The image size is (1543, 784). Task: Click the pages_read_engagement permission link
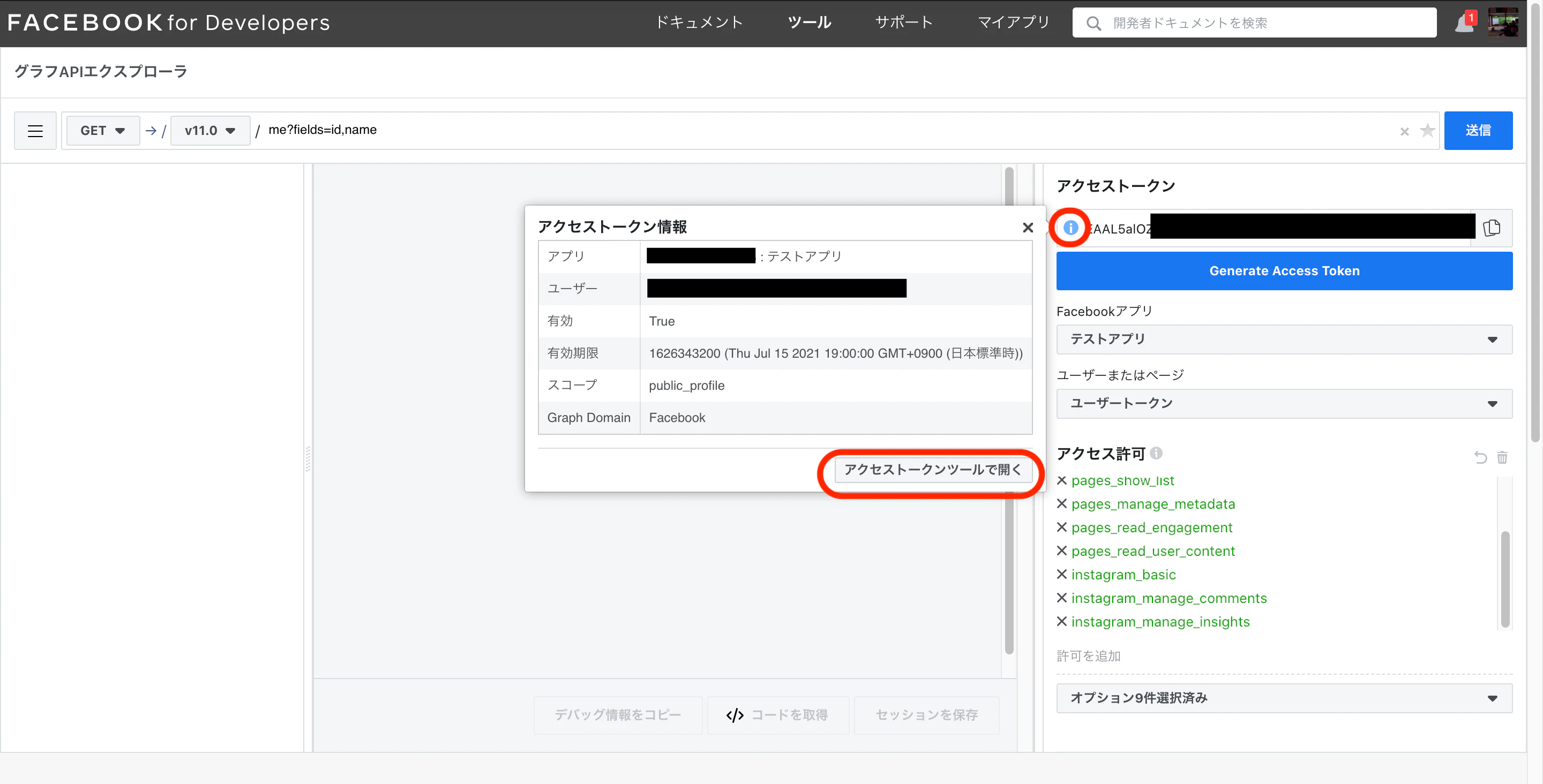[x=1151, y=527]
